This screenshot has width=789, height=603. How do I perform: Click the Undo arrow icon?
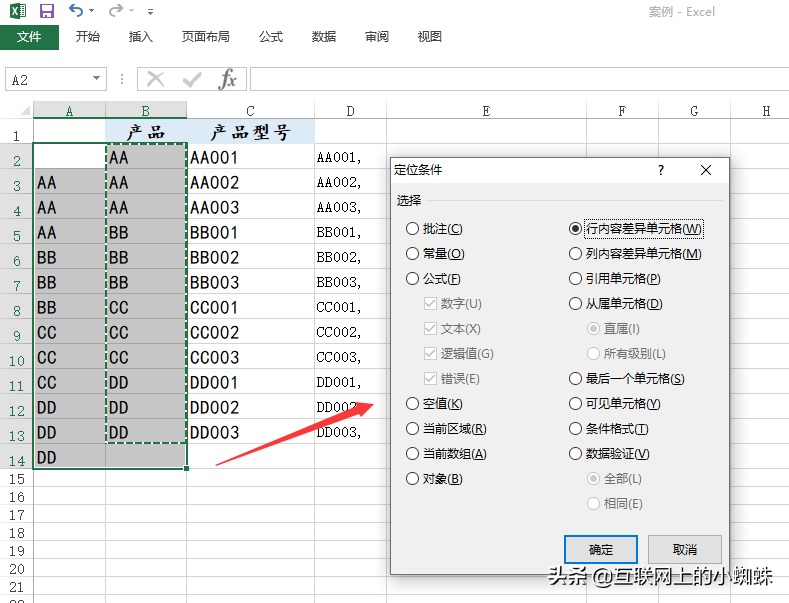(76, 11)
